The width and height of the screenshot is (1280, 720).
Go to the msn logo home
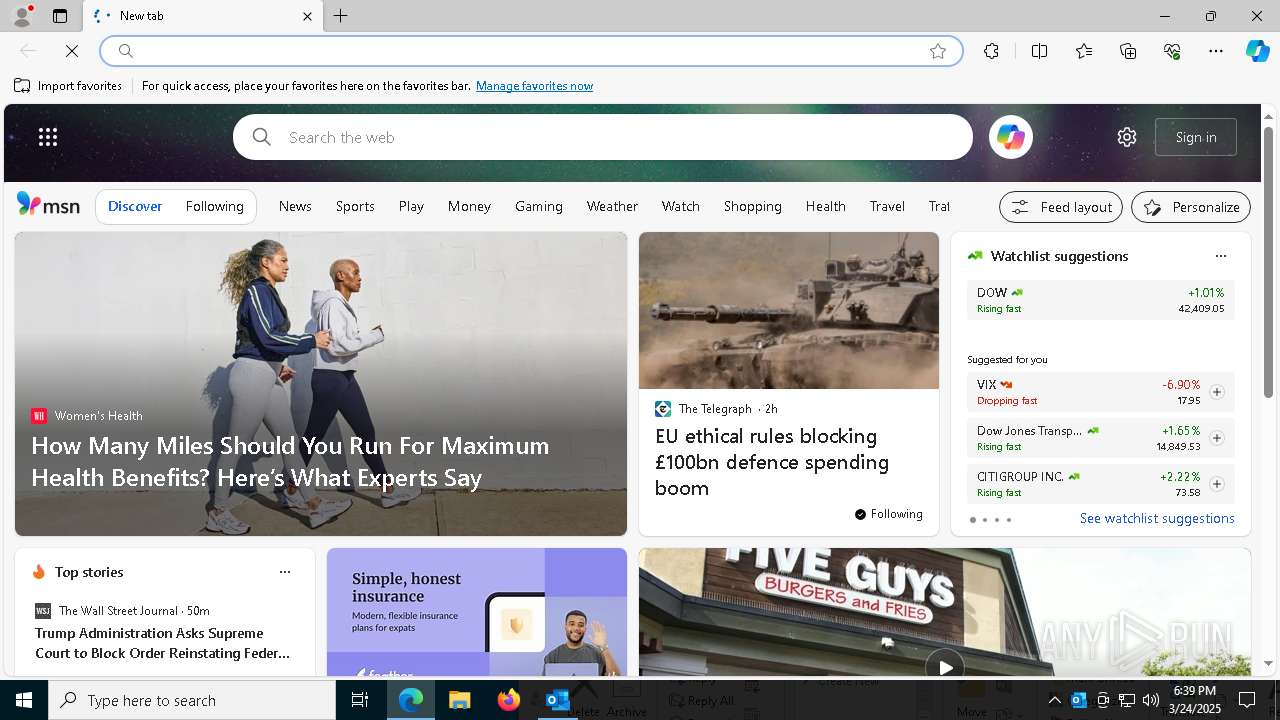(x=48, y=205)
